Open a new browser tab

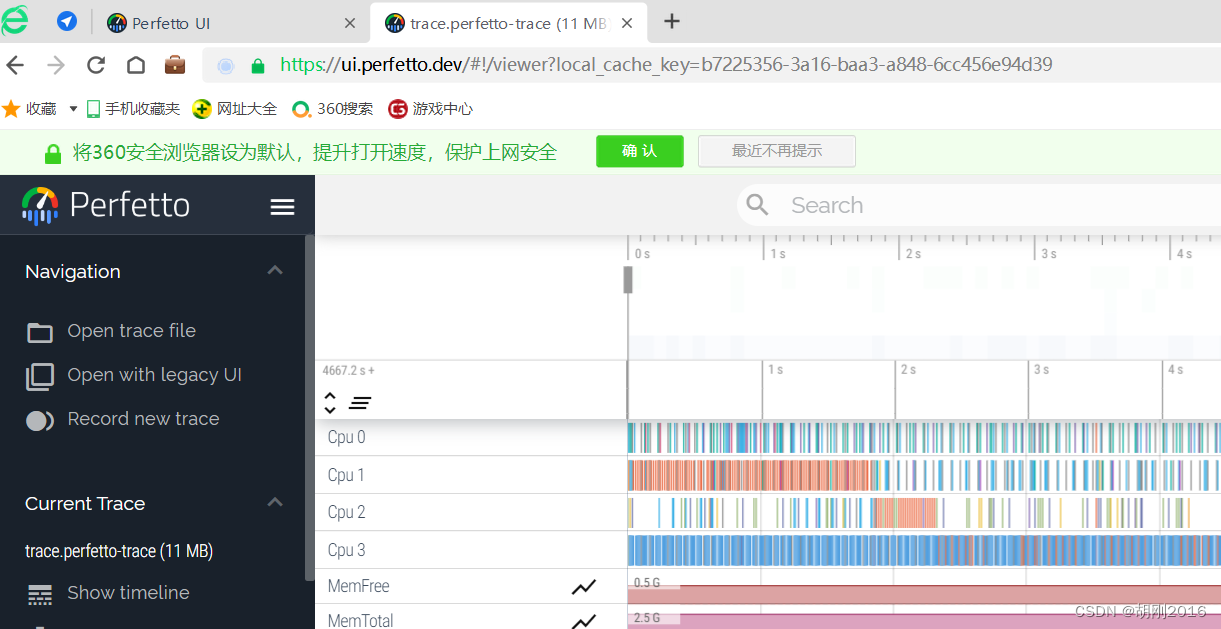tap(672, 22)
